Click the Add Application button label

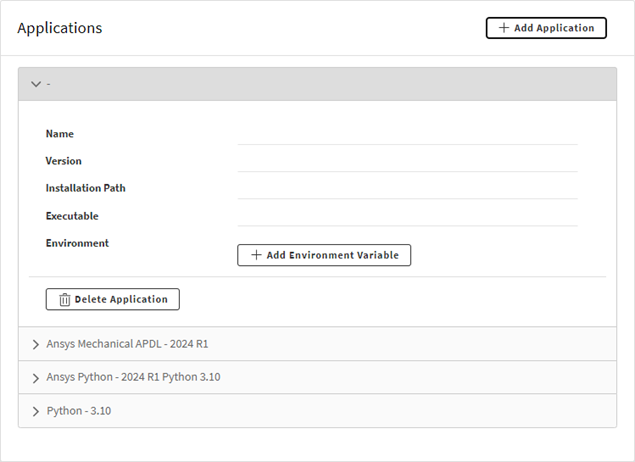(x=554, y=28)
